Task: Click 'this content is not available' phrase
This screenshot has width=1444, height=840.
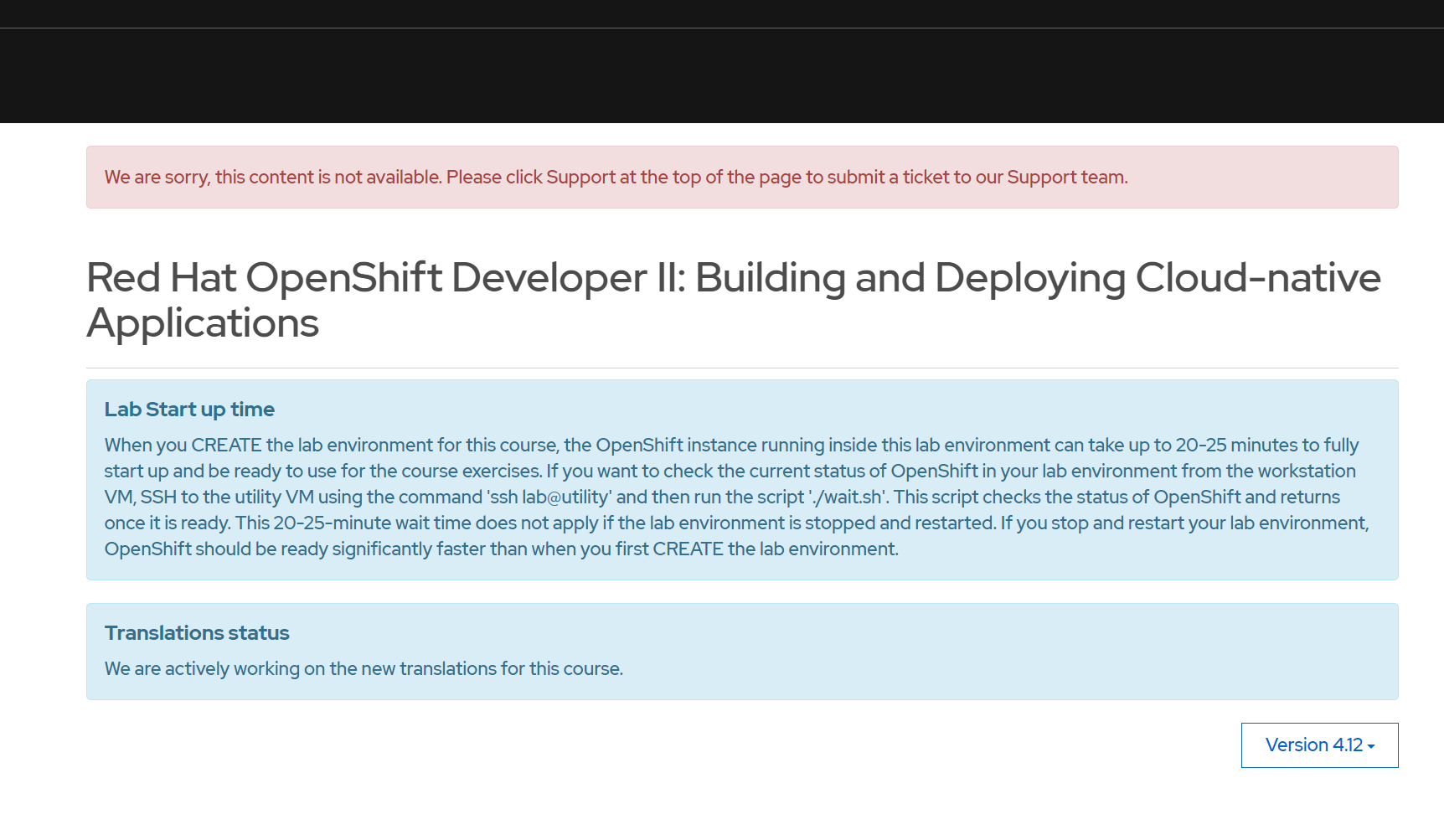Action: point(327,178)
